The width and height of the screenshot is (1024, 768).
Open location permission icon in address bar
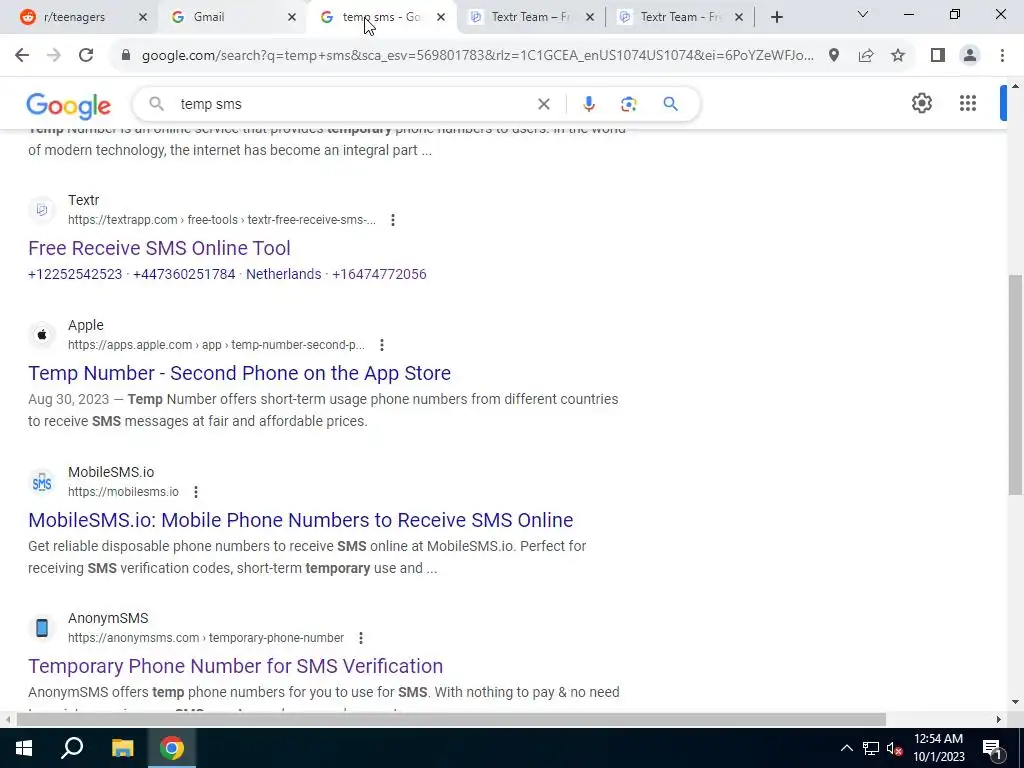tap(834, 56)
